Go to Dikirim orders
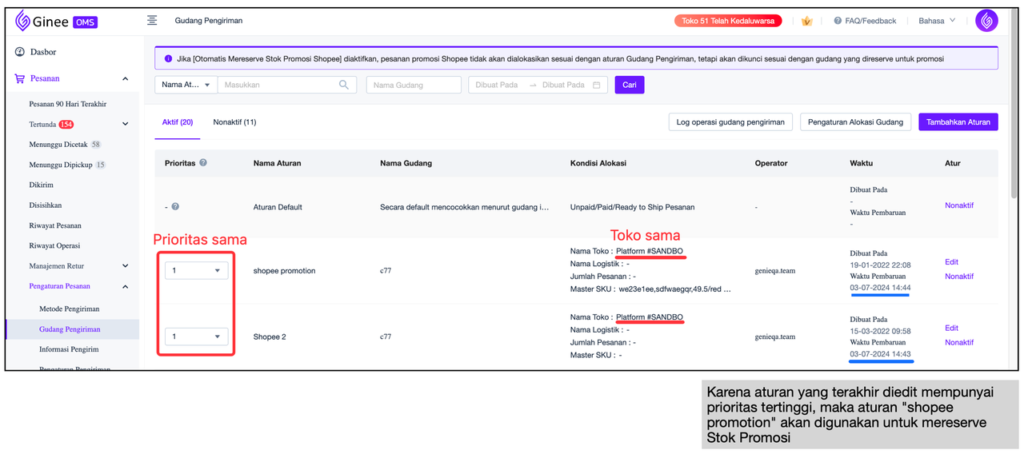Image resolution: width=1024 pixels, height=454 pixels. tap(40, 185)
